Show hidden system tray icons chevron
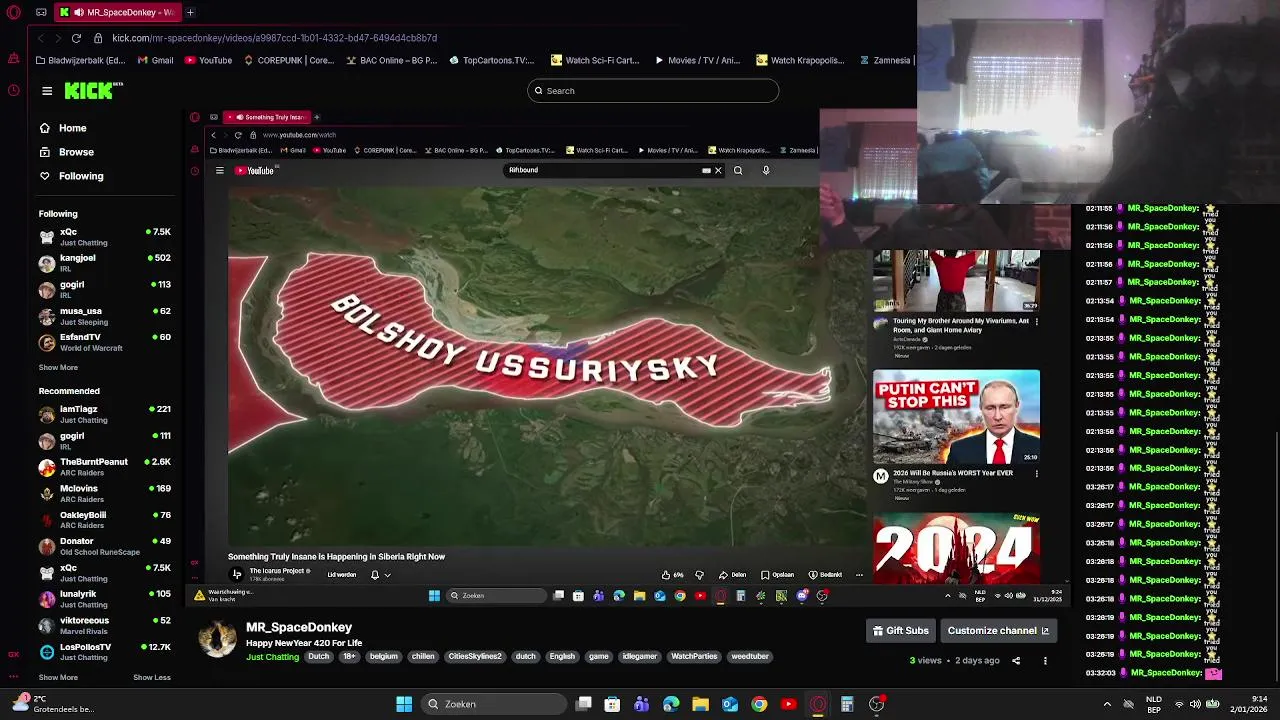 [x=1107, y=704]
